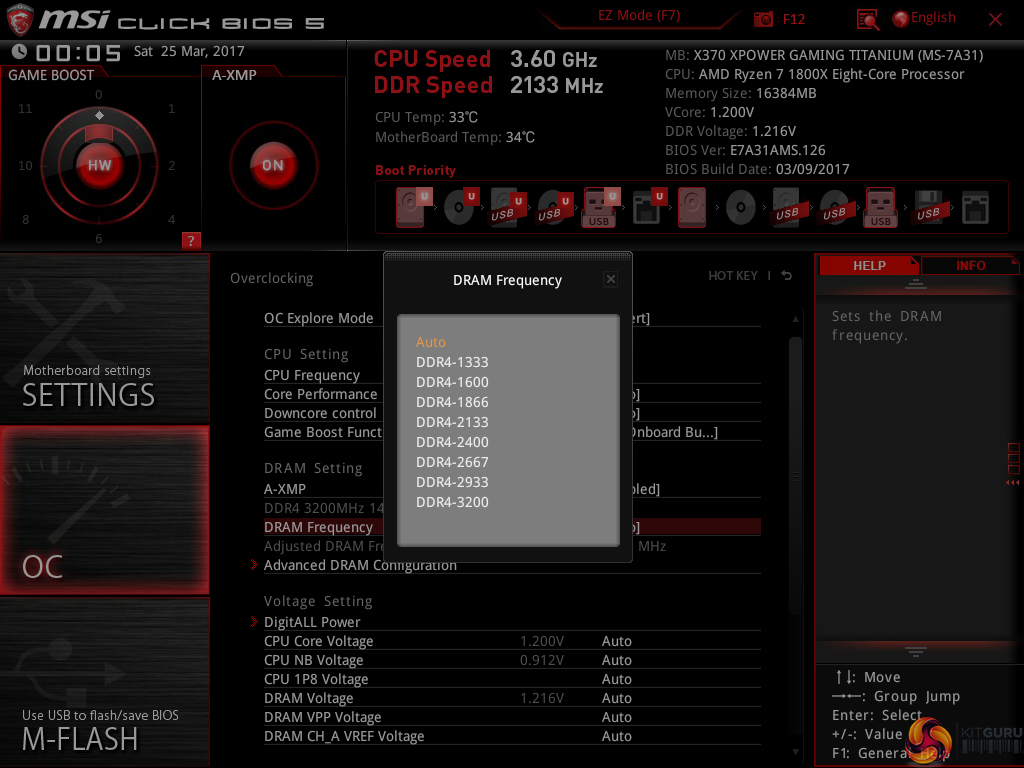Viewport: 1024px width, 768px height.
Task: Close the DRAM Frequency popup
Action: (x=611, y=280)
